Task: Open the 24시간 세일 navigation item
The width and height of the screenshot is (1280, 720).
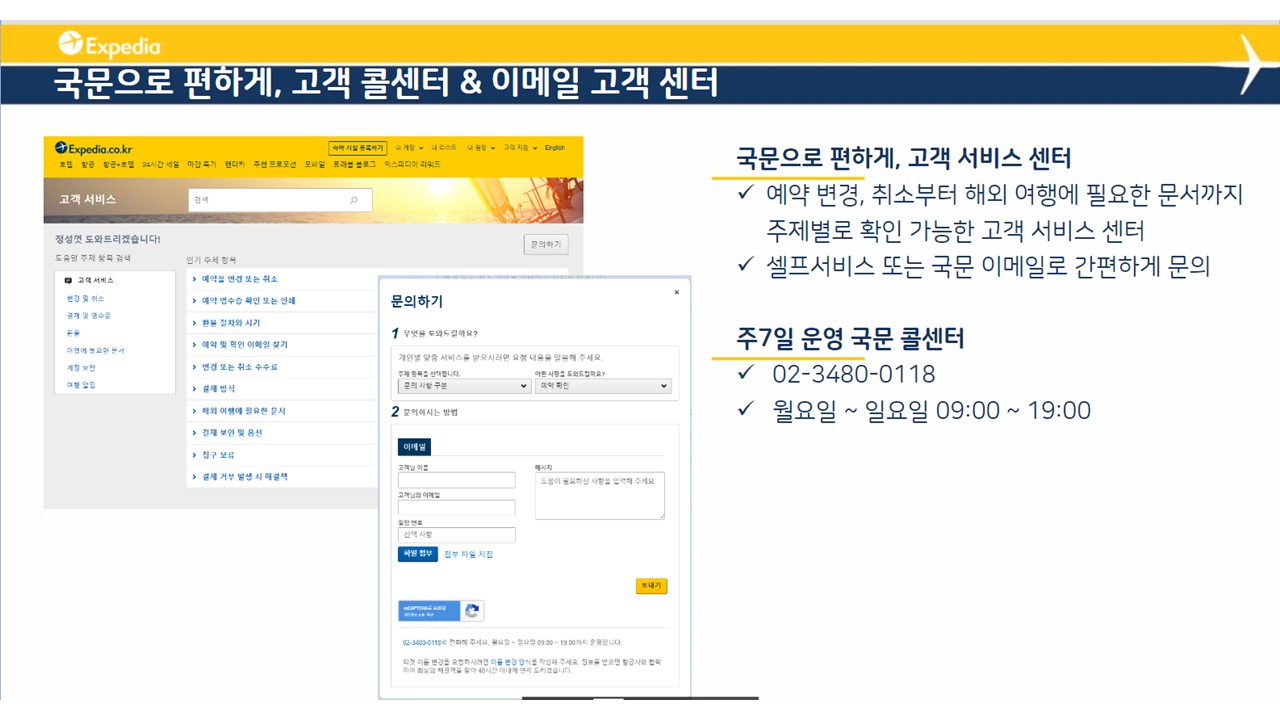Action: tap(161, 164)
